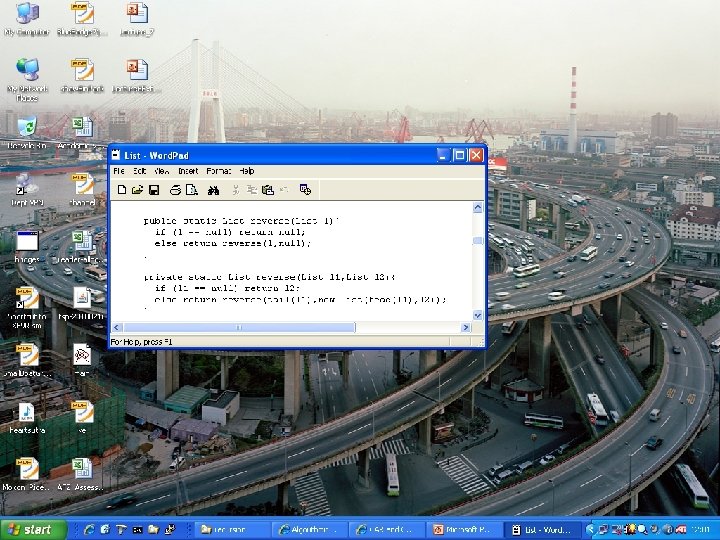Select the My Network Places desktop icon
Viewport: 720px width, 540px height.
[x=27, y=79]
